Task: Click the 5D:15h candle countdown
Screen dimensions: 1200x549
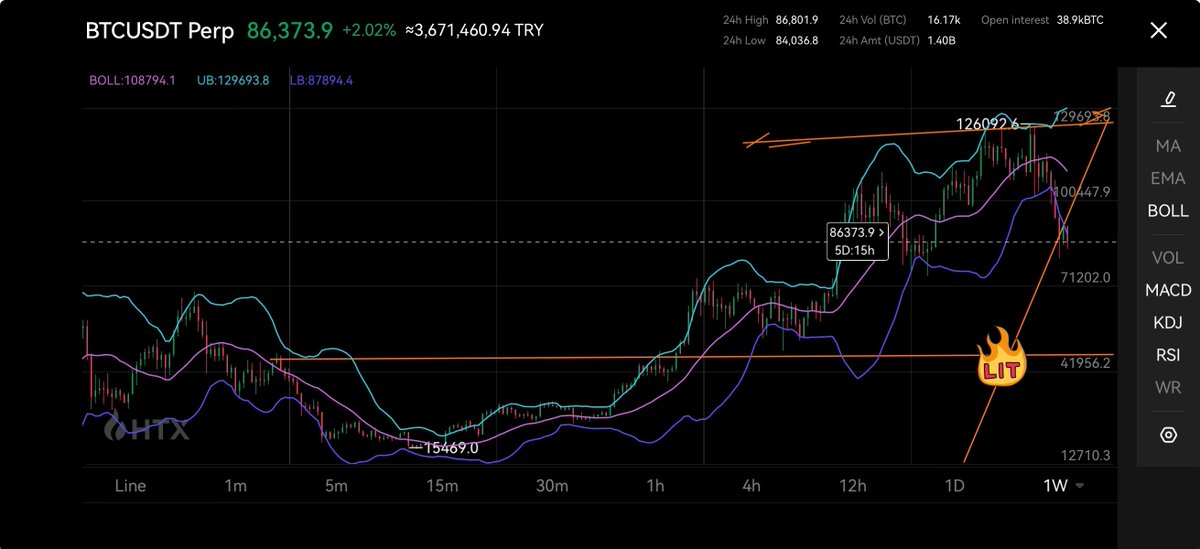Action: [857, 250]
